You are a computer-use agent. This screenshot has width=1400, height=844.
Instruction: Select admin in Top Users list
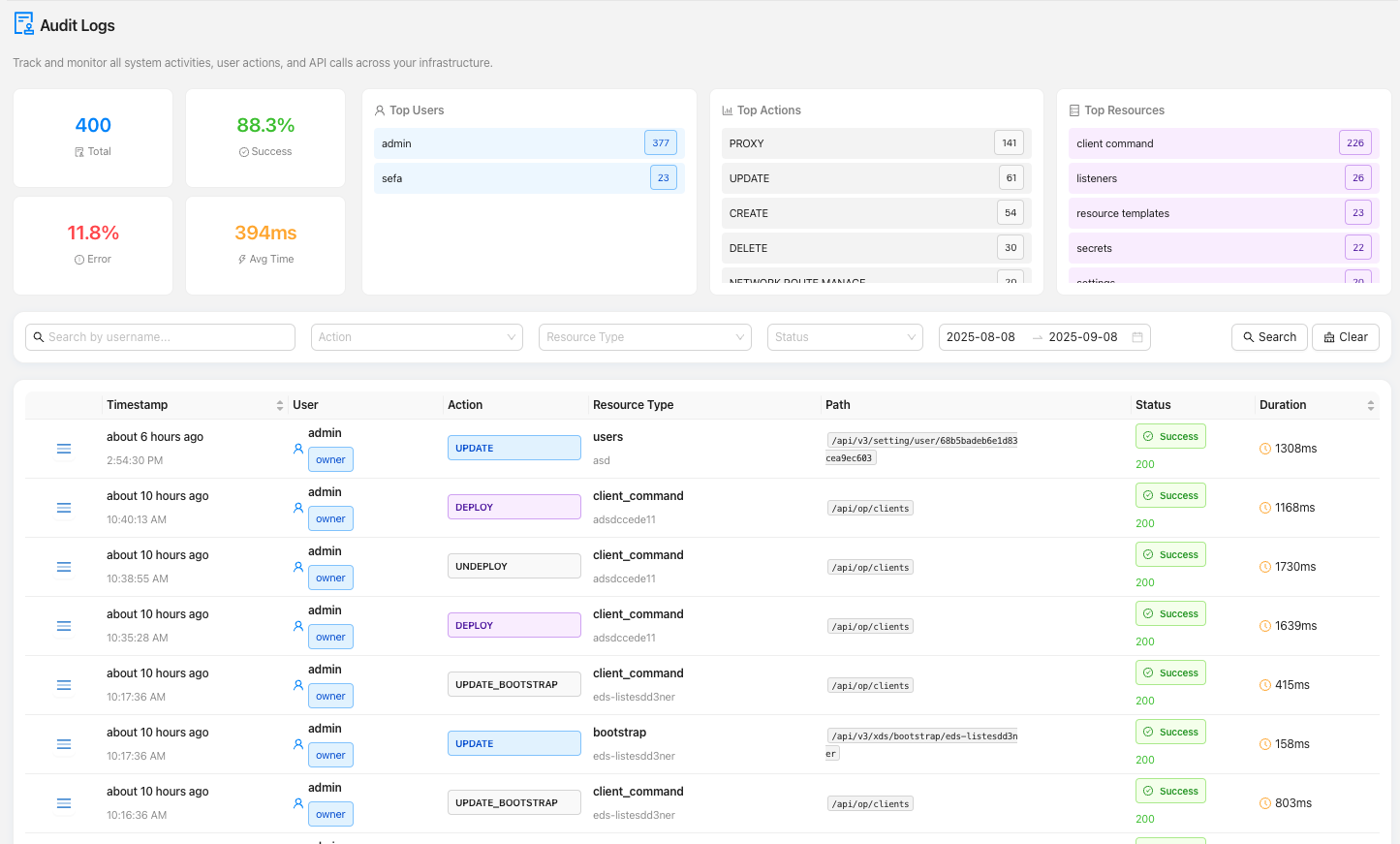tap(528, 143)
